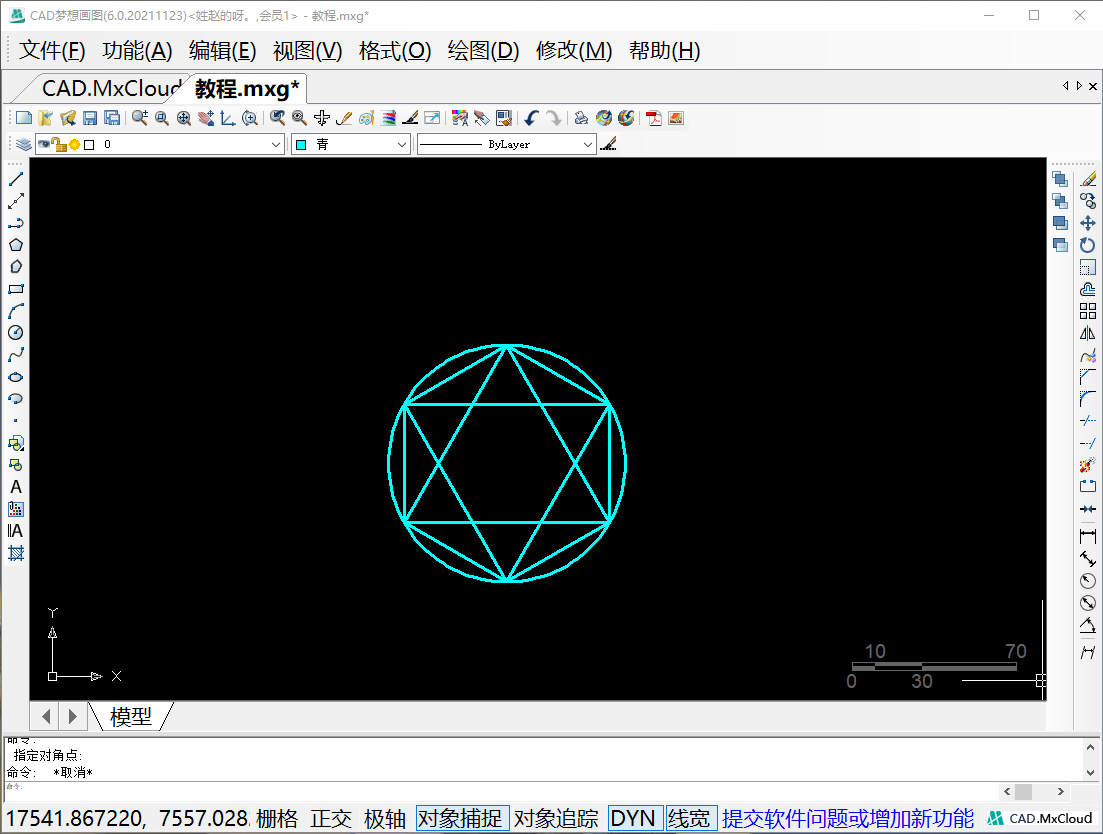Select the Ellipse tool
The image size is (1103, 834).
(15, 377)
